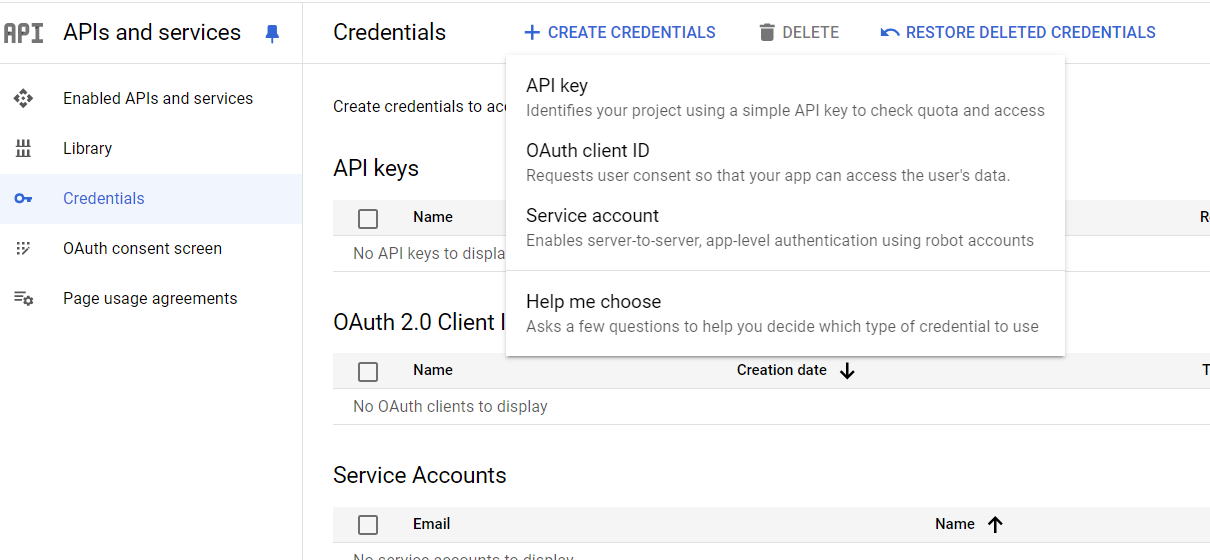This screenshot has width=1210, height=560.
Task: Click the restore arrow icon
Action: tap(890, 33)
